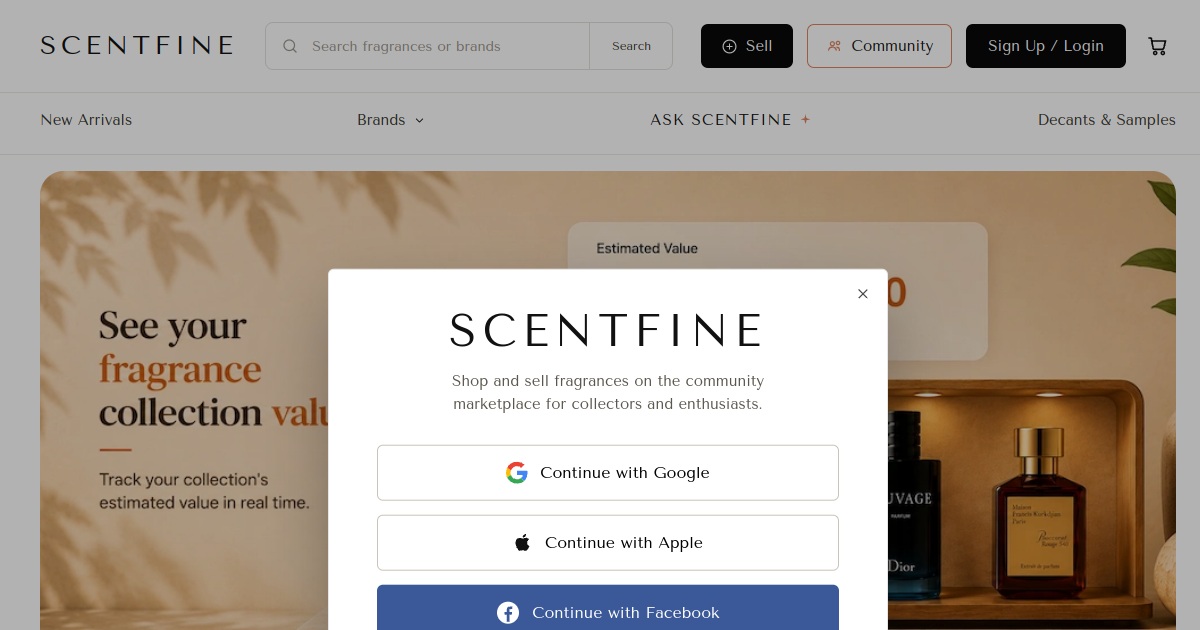The width and height of the screenshot is (1200, 630).
Task: Select Continue with Facebook
Action: pyautogui.click(x=608, y=610)
